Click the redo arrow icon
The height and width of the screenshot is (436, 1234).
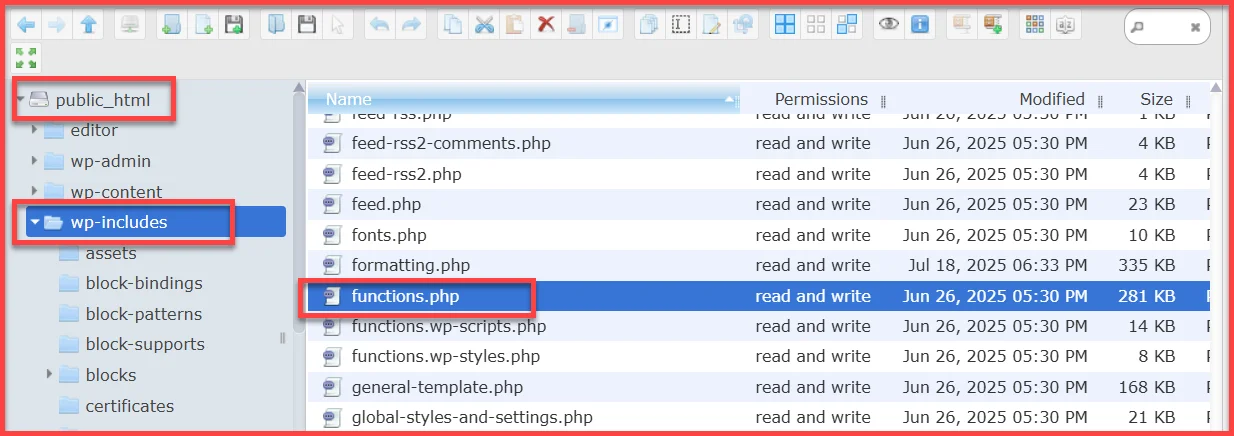410,24
